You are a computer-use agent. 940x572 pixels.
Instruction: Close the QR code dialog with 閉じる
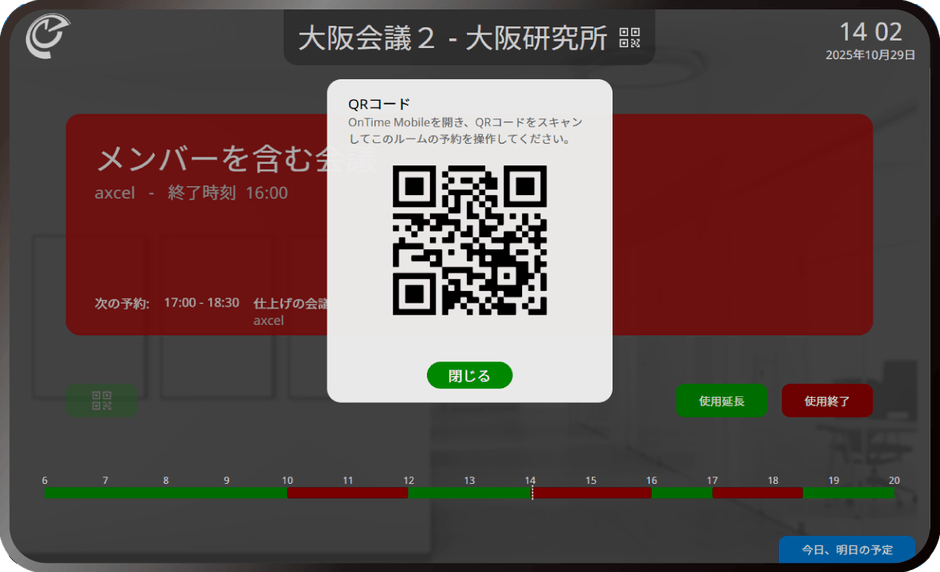(x=469, y=375)
